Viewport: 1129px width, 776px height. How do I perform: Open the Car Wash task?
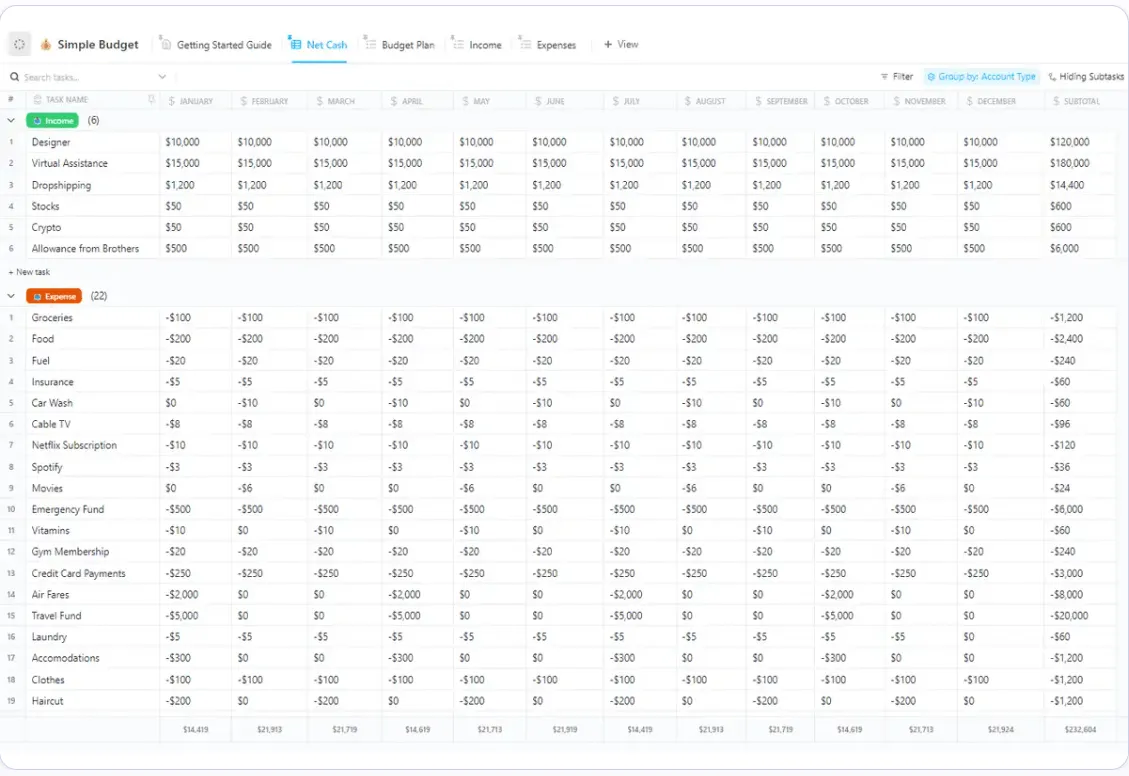pos(52,402)
